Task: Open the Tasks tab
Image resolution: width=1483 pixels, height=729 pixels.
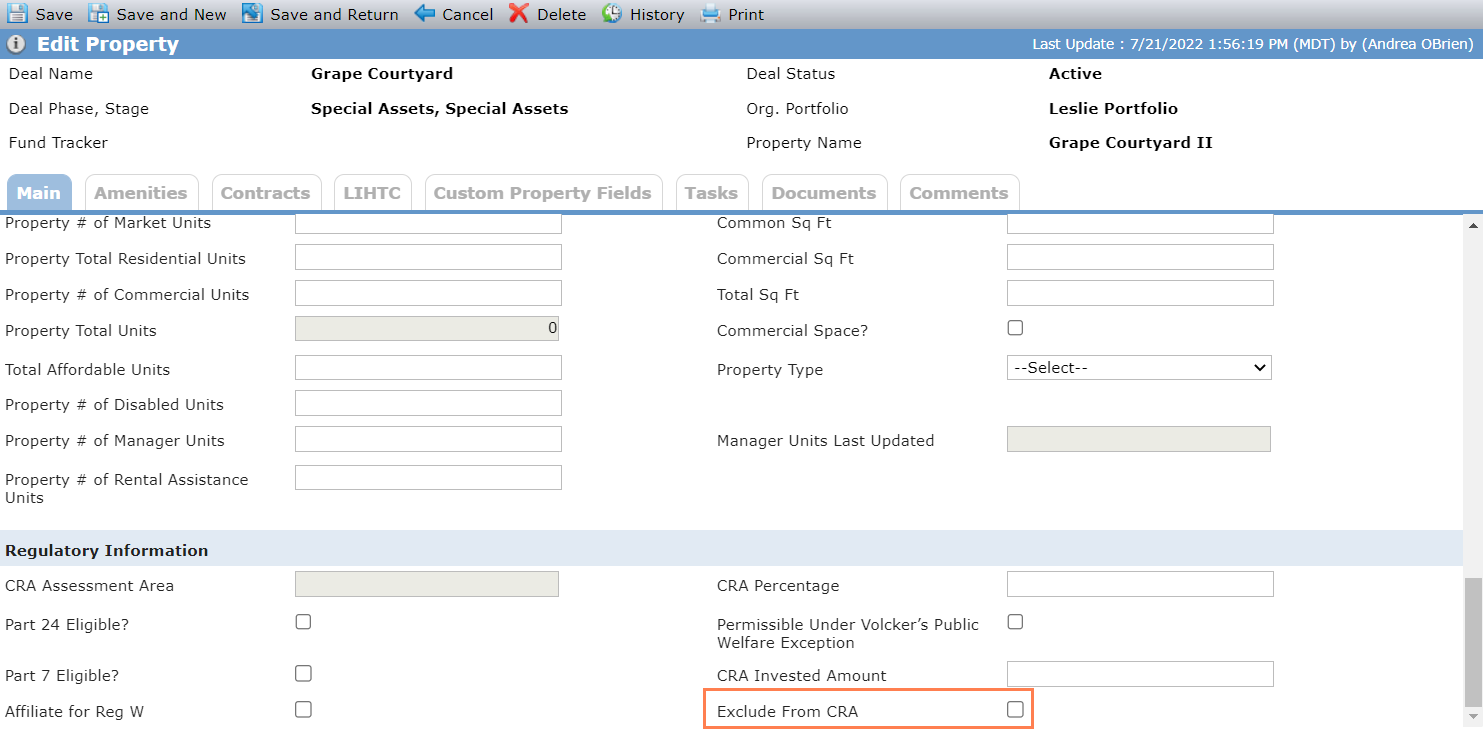Action: 711,193
